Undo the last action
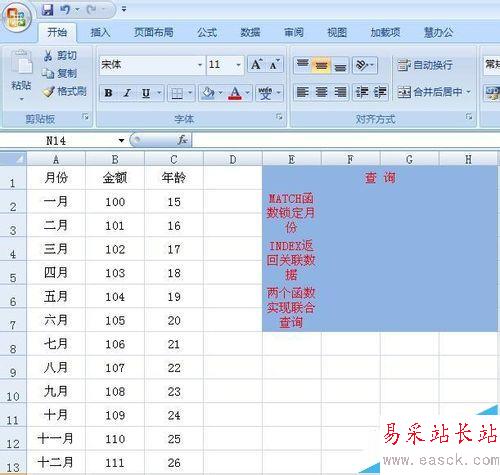The image size is (500, 475). (x=65, y=10)
